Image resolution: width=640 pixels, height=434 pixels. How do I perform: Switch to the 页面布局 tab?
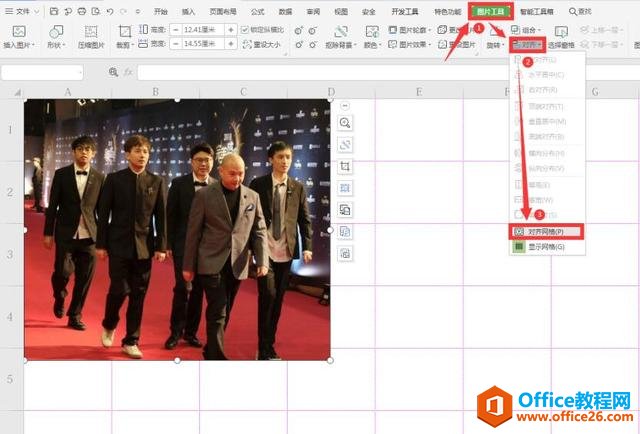[x=223, y=12]
